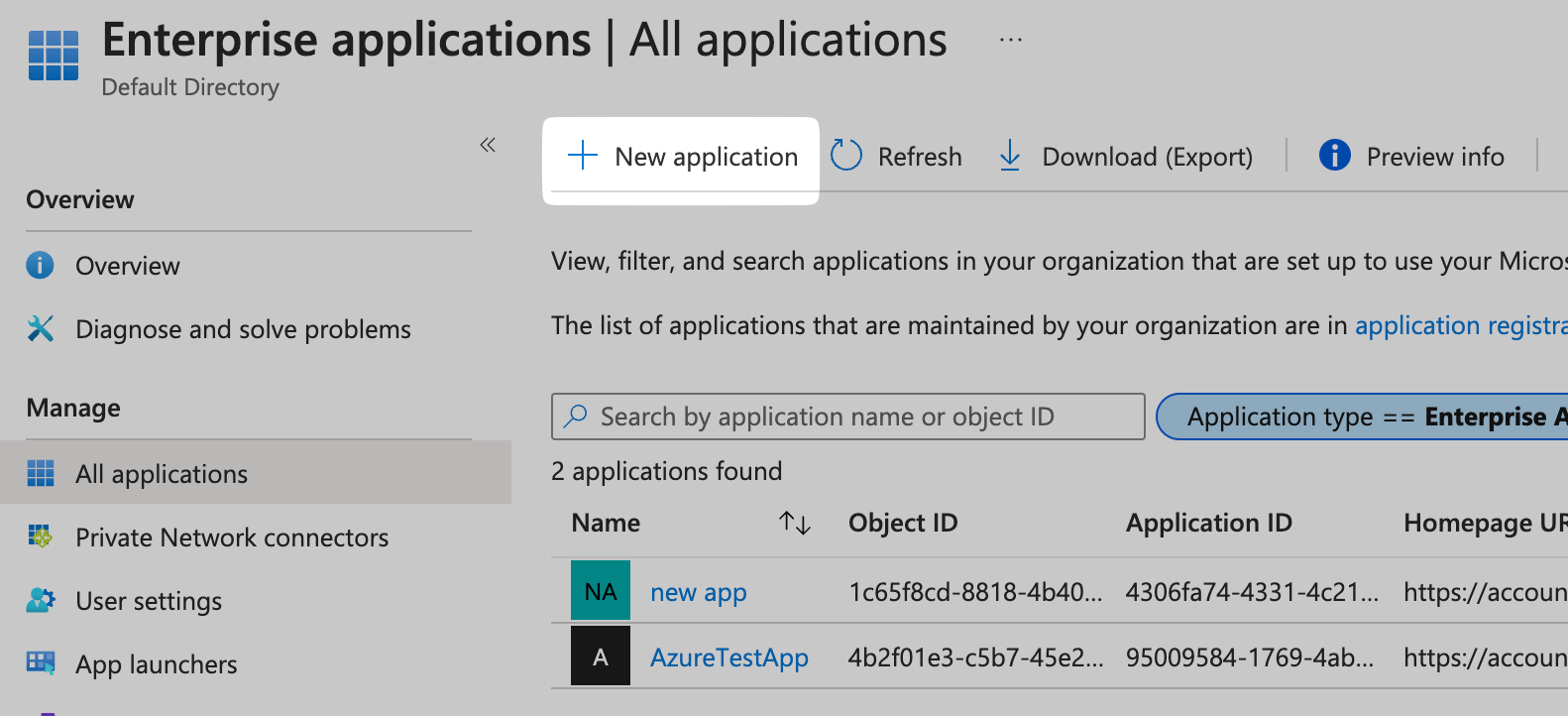Image resolution: width=1568 pixels, height=716 pixels.
Task: Edit the Application type filter pill
Action: click(x=1368, y=417)
